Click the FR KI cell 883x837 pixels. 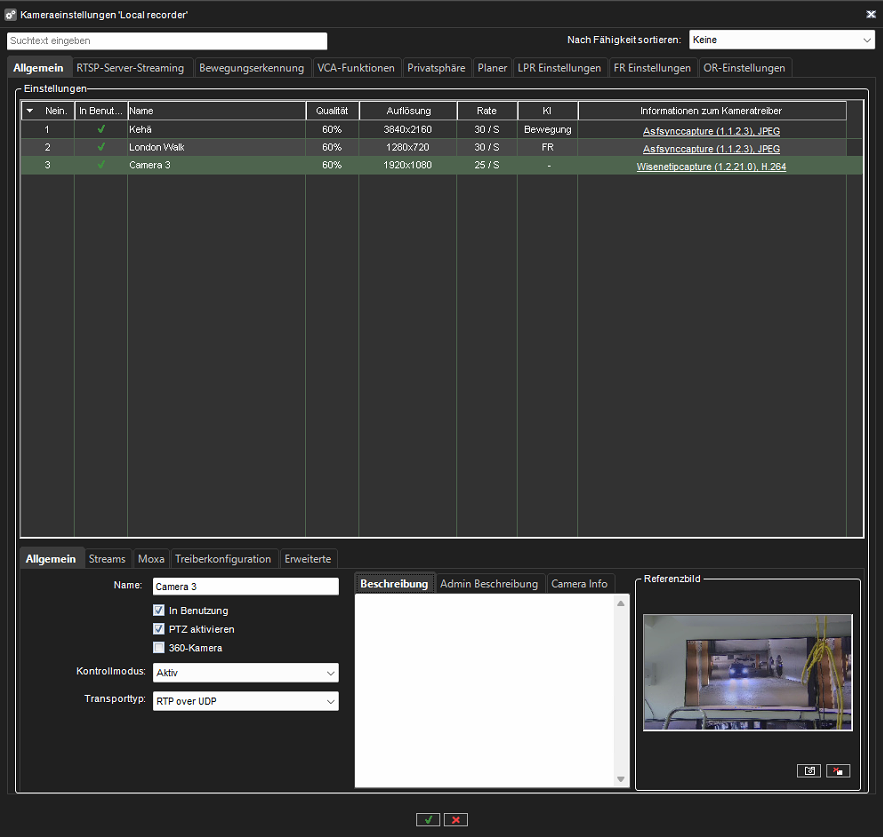[x=547, y=148]
